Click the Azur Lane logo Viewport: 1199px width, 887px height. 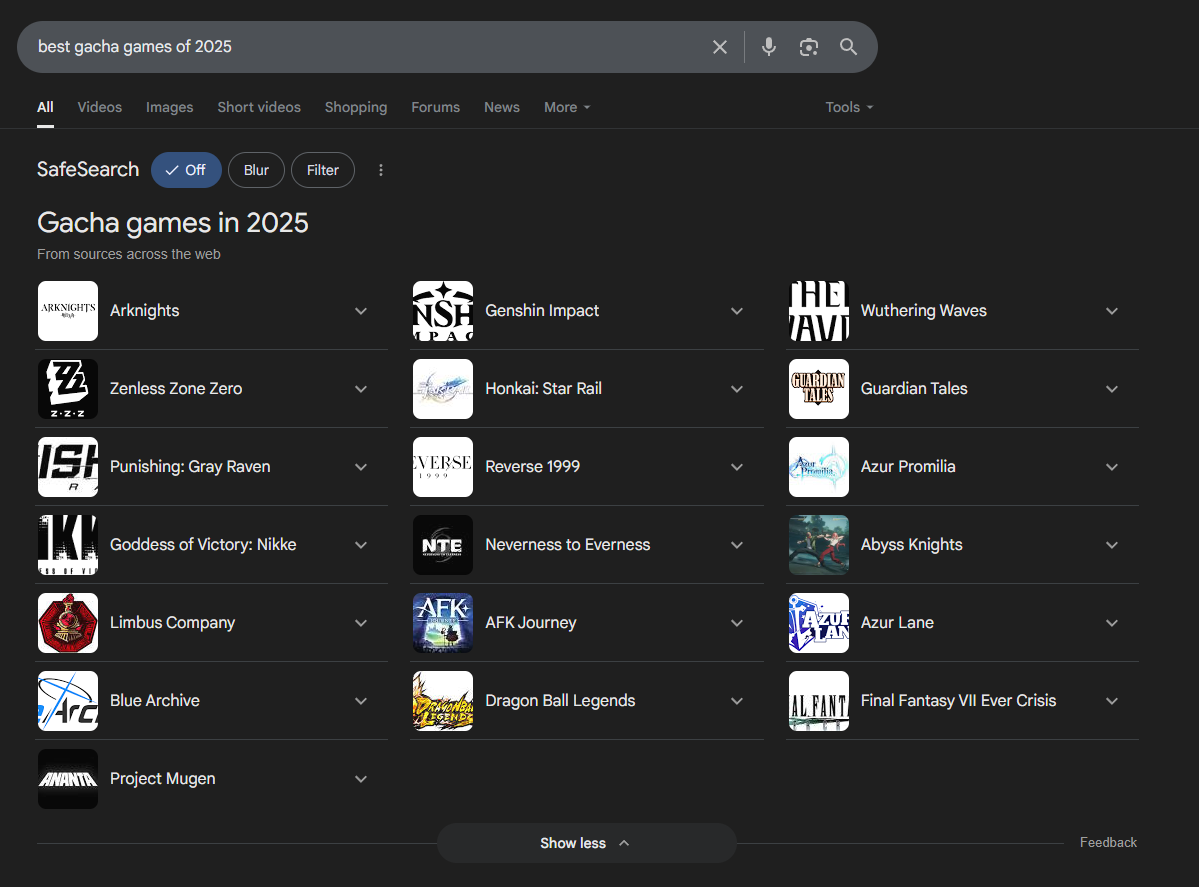[819, 622]
